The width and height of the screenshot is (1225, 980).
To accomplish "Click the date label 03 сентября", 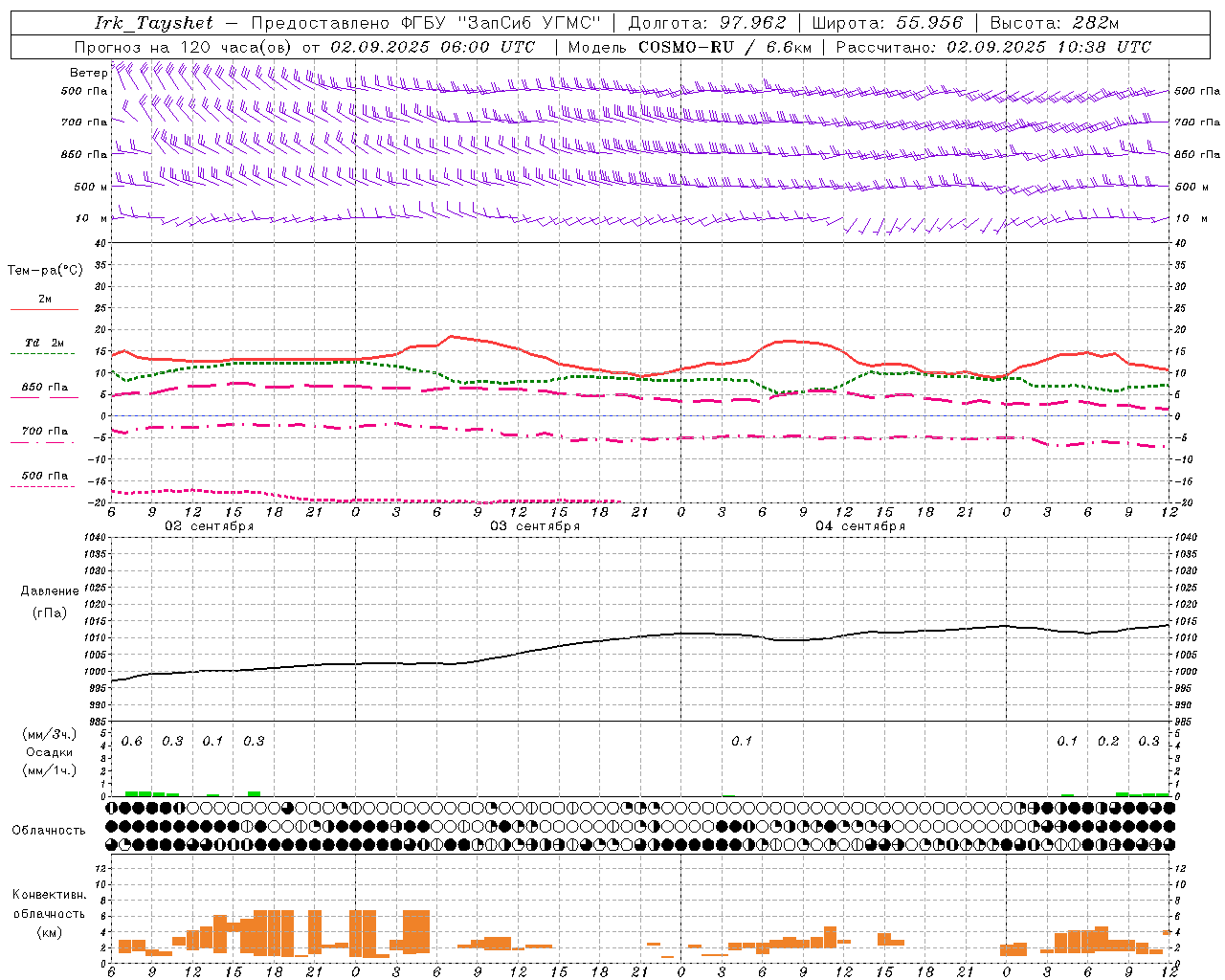I will 535,526.
